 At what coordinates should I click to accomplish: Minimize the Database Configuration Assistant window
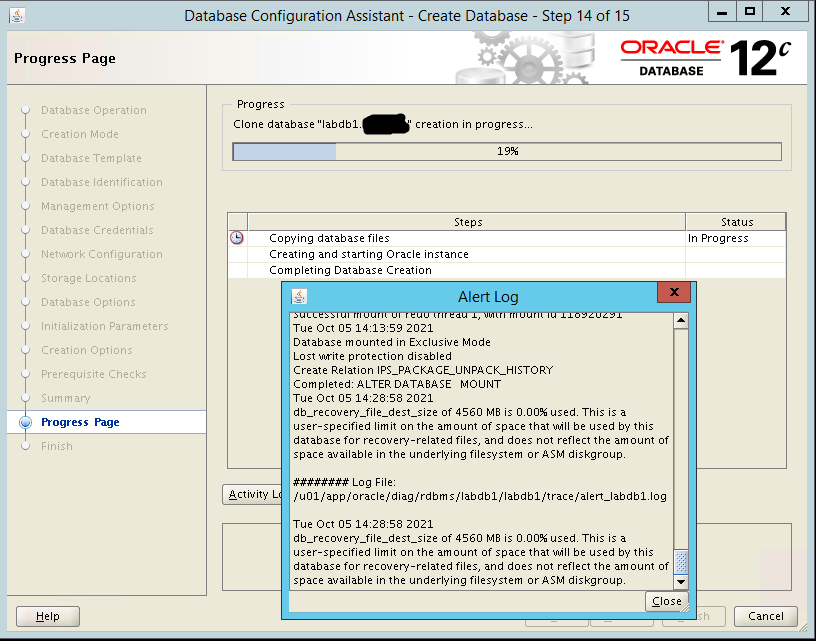722,11
